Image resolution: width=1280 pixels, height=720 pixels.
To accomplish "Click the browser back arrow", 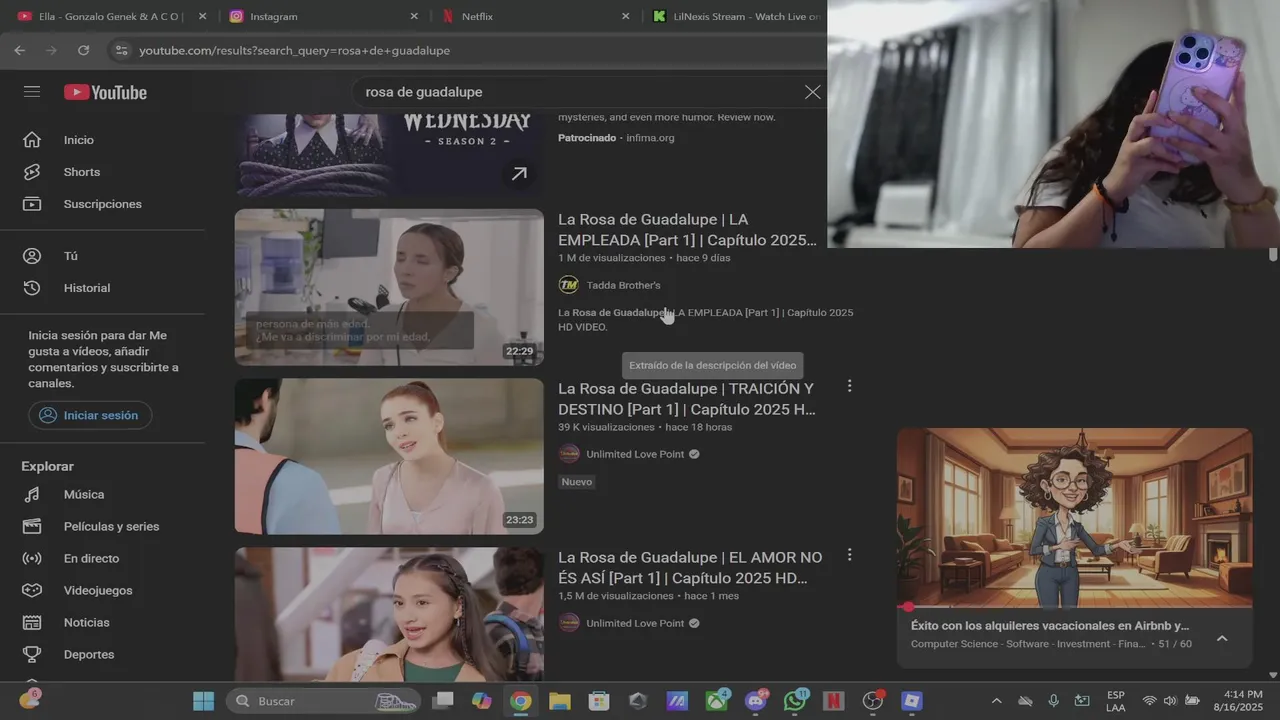I will (20, 50).
